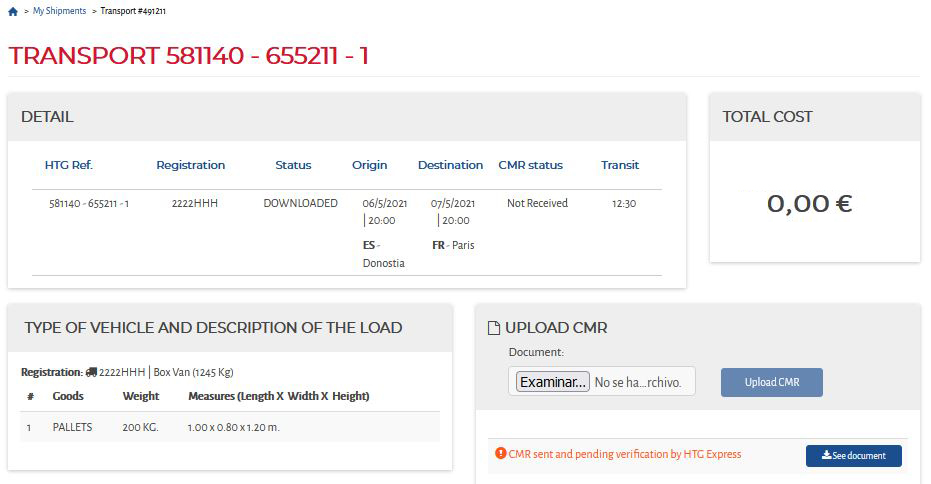Click the Status column header
The image size is (931, 484).
[293, 165]
